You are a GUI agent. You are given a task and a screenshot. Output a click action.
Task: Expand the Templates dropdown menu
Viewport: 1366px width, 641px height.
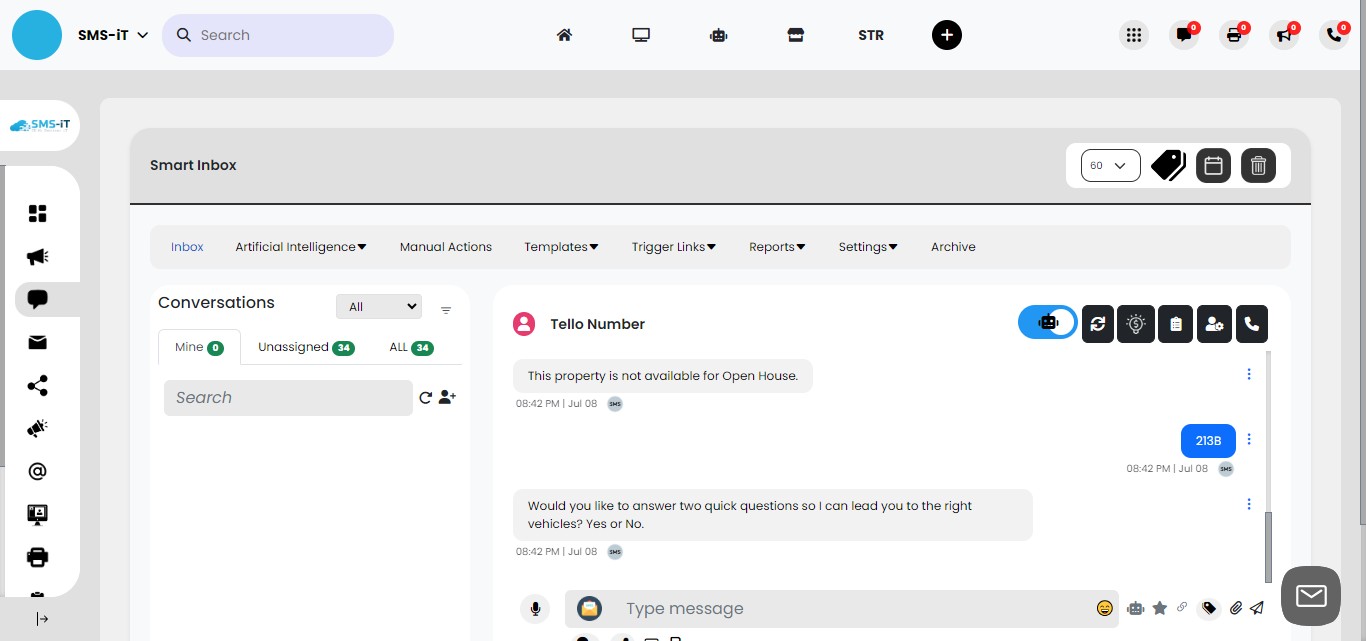click(x=561, y=247)
